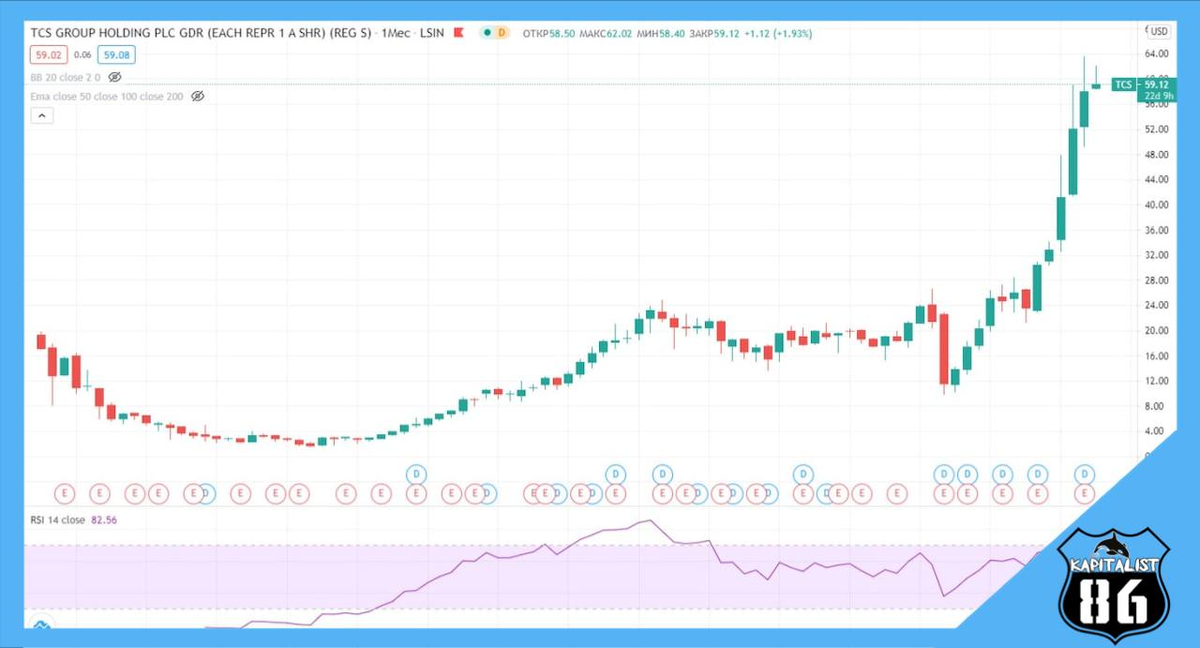Select the latest monthly candle near 59

tap(1096, 85)
